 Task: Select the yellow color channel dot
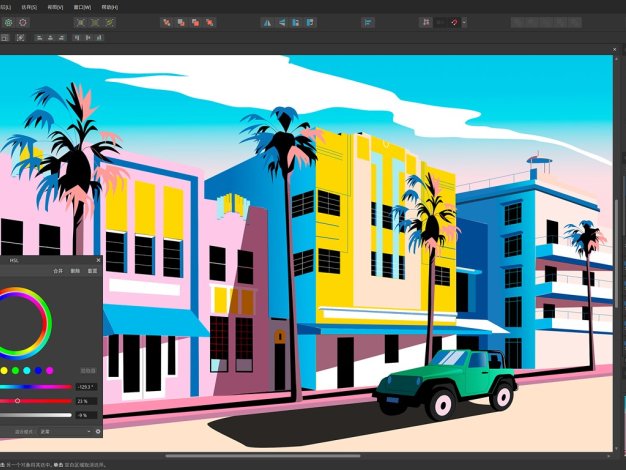(x=4, y=371)
